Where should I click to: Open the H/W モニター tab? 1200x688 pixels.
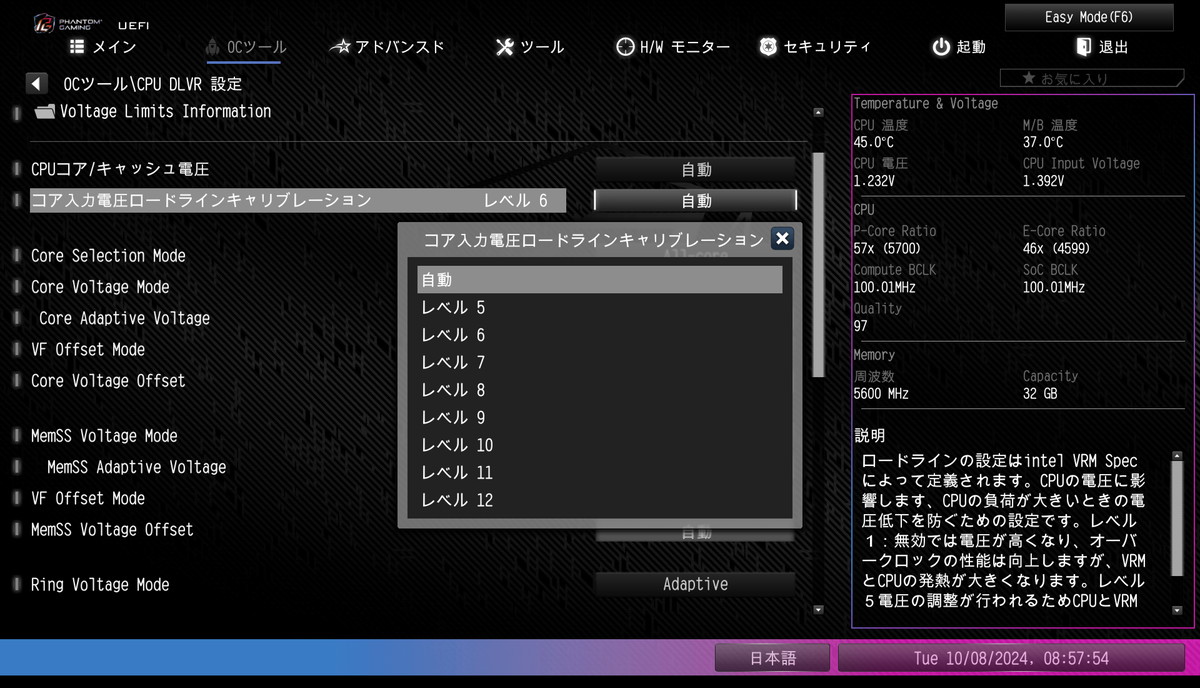coord(673,46)
